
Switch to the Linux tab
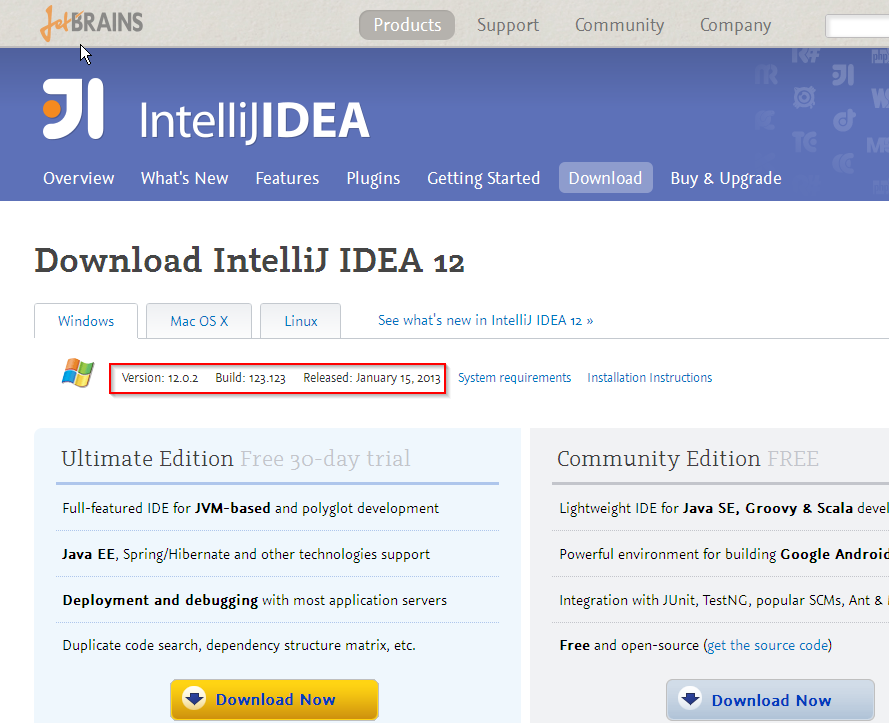pyautogui.click(x=300, y=321)
